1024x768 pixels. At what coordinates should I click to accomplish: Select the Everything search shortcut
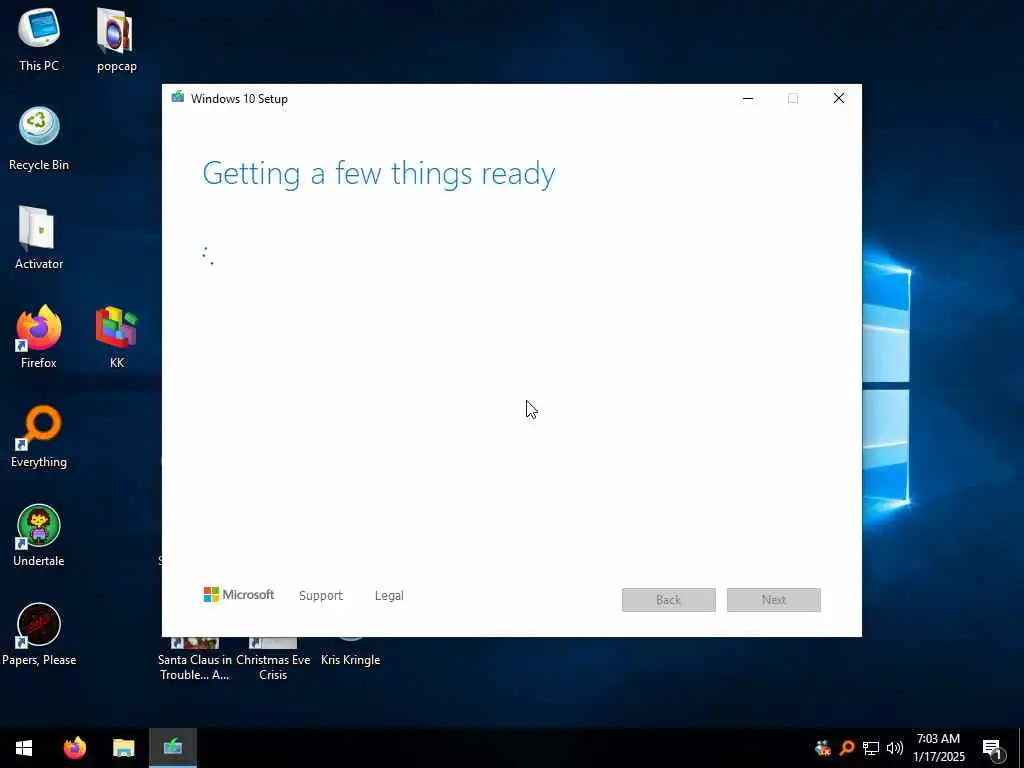[x=39, y=436]
